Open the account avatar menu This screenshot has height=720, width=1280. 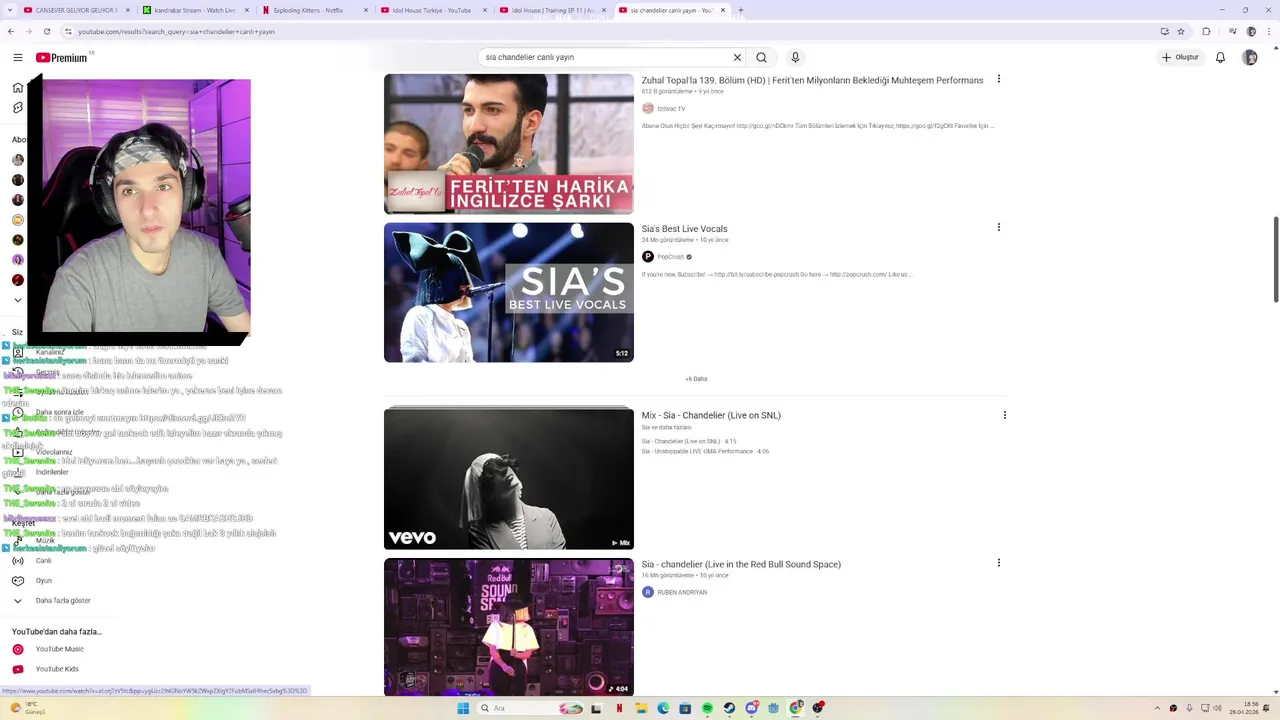coord(1250,57)
